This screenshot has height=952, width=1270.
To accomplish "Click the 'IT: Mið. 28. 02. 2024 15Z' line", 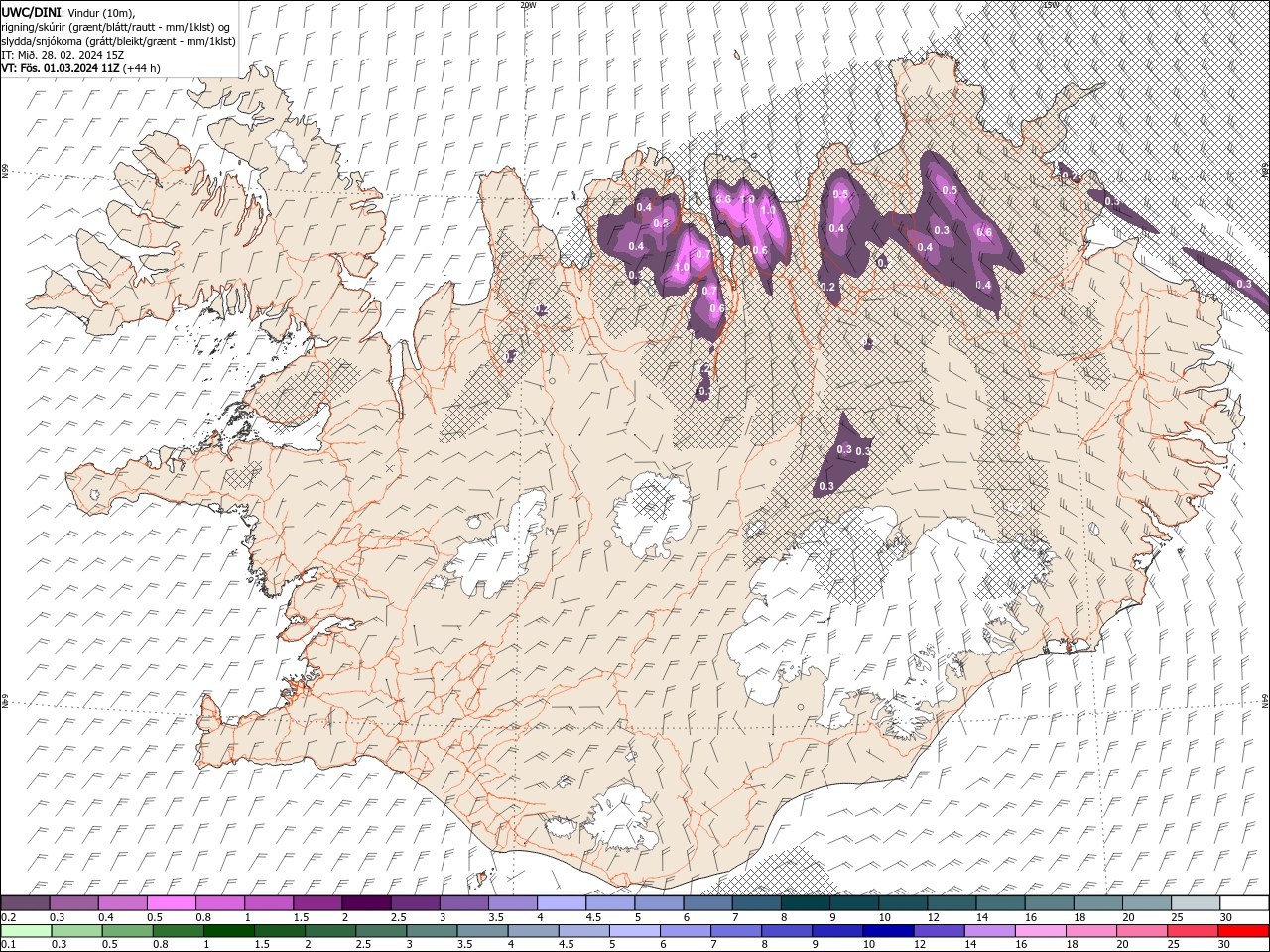I will (x=61, y=55).
